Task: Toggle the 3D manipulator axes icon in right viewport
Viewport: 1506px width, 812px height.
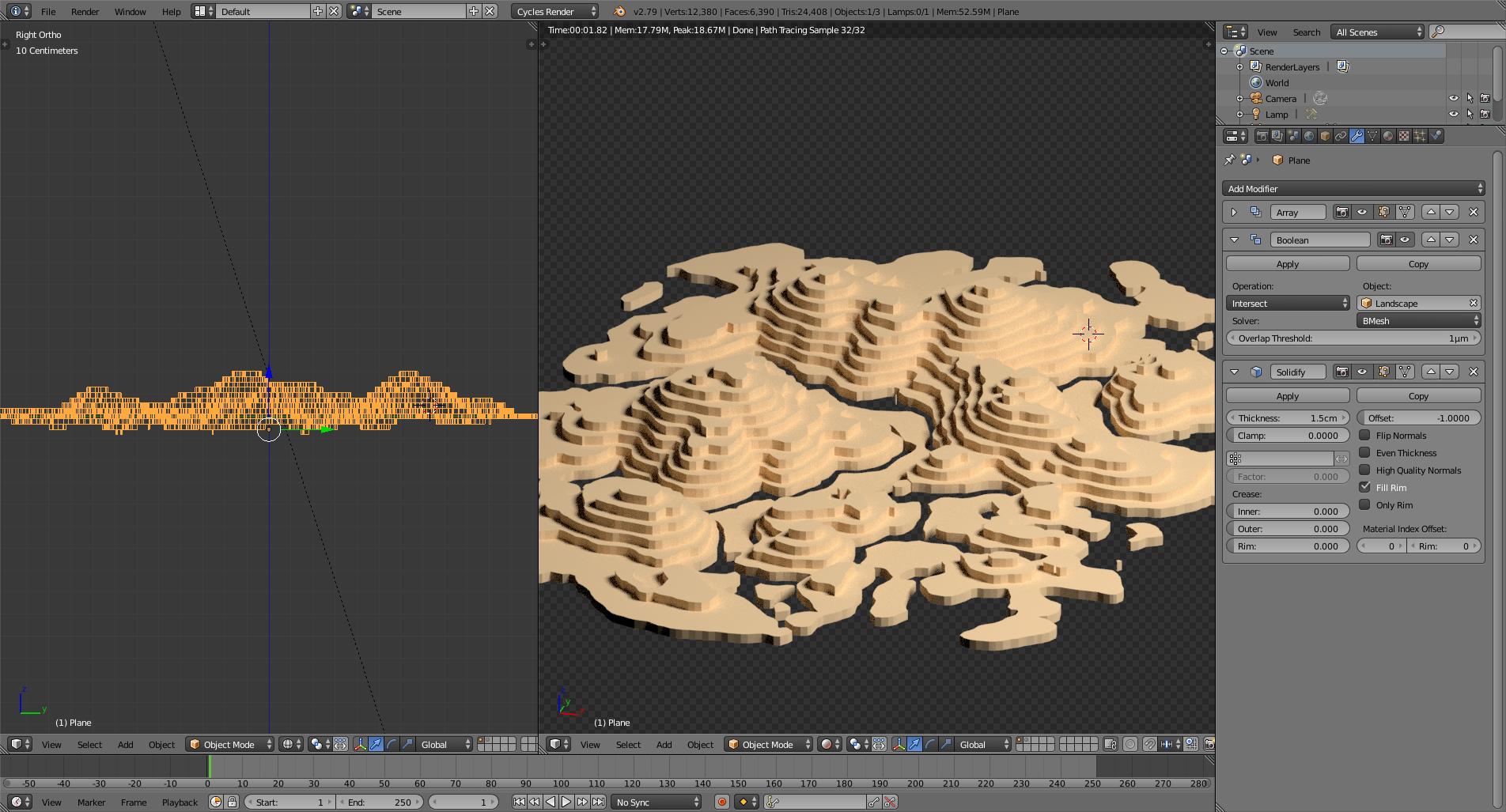Action: point(899,744)
